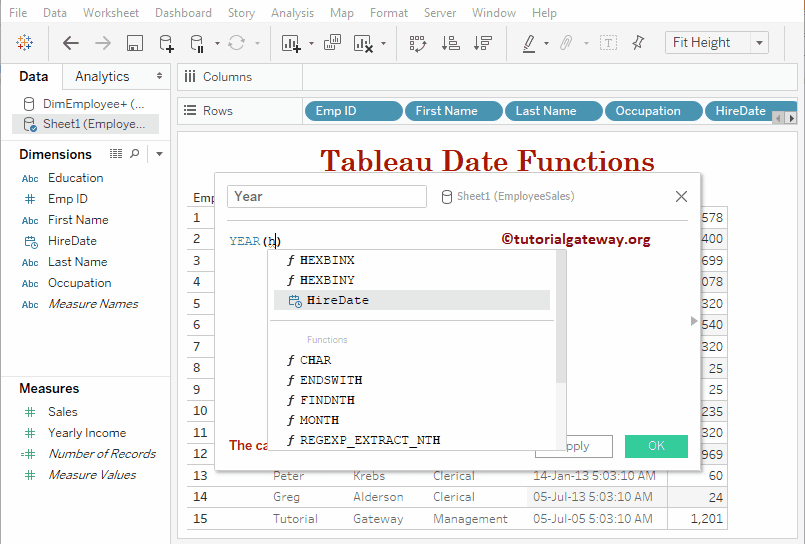Select Yearly Income measure
Viewport: 805px width, 544px height.
[x=87, y=433]
